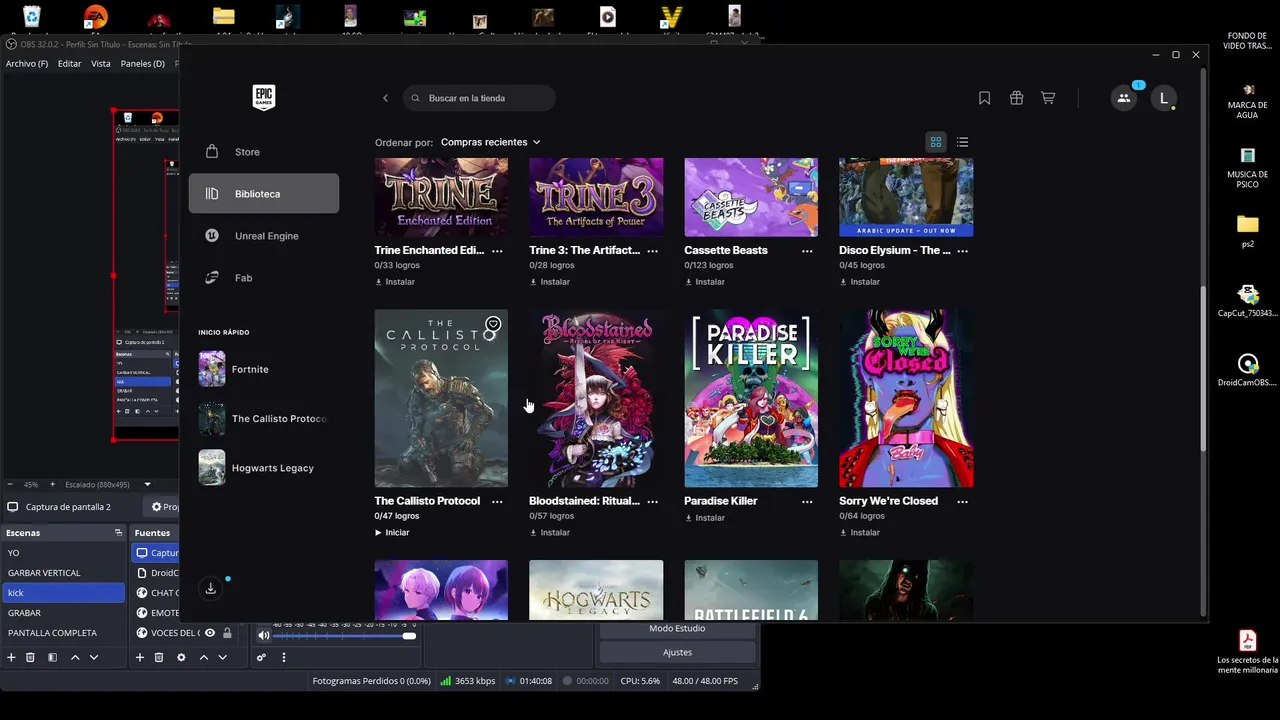Click the Buscar en la tienda search field

pos(480,98)
